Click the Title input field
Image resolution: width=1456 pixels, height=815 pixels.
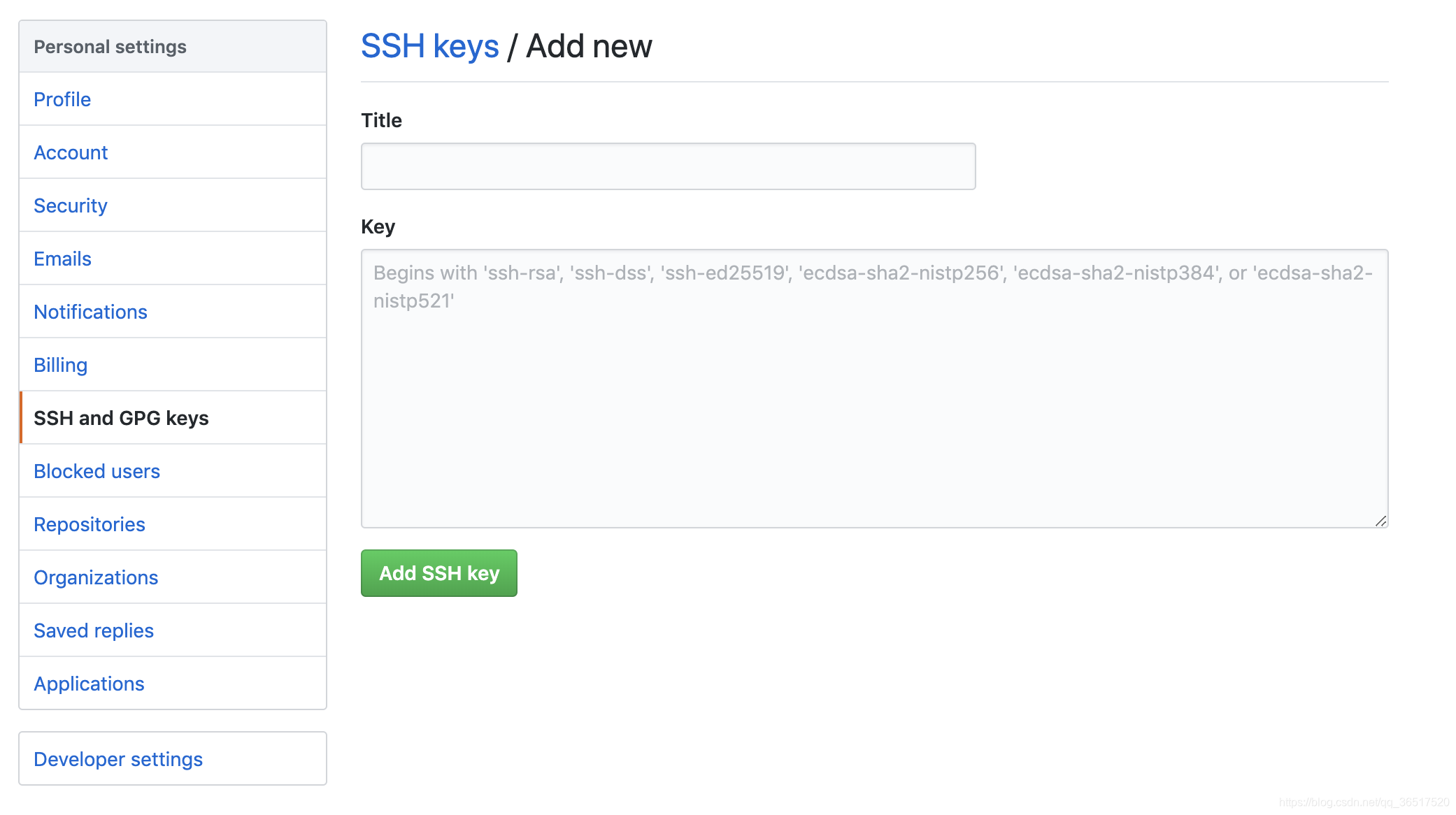[668, 165]
